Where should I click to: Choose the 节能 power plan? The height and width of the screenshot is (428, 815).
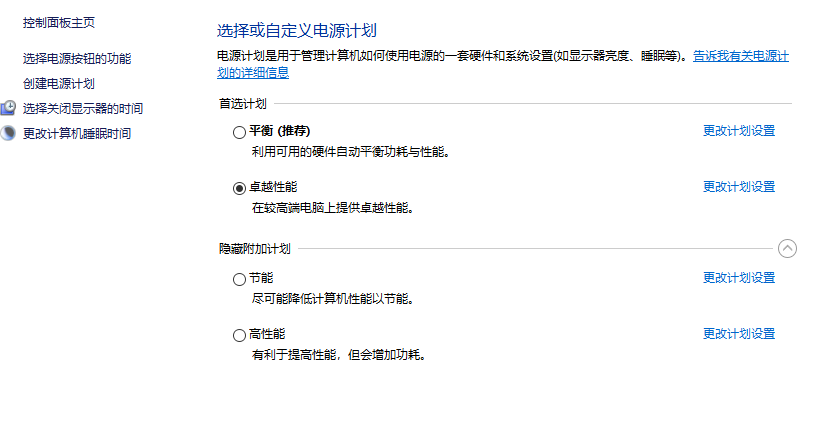tap(239, 279)
